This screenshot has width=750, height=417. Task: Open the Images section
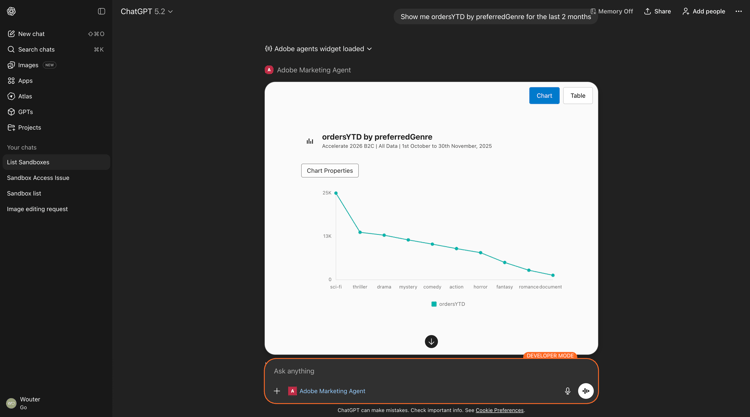[56, 65]
